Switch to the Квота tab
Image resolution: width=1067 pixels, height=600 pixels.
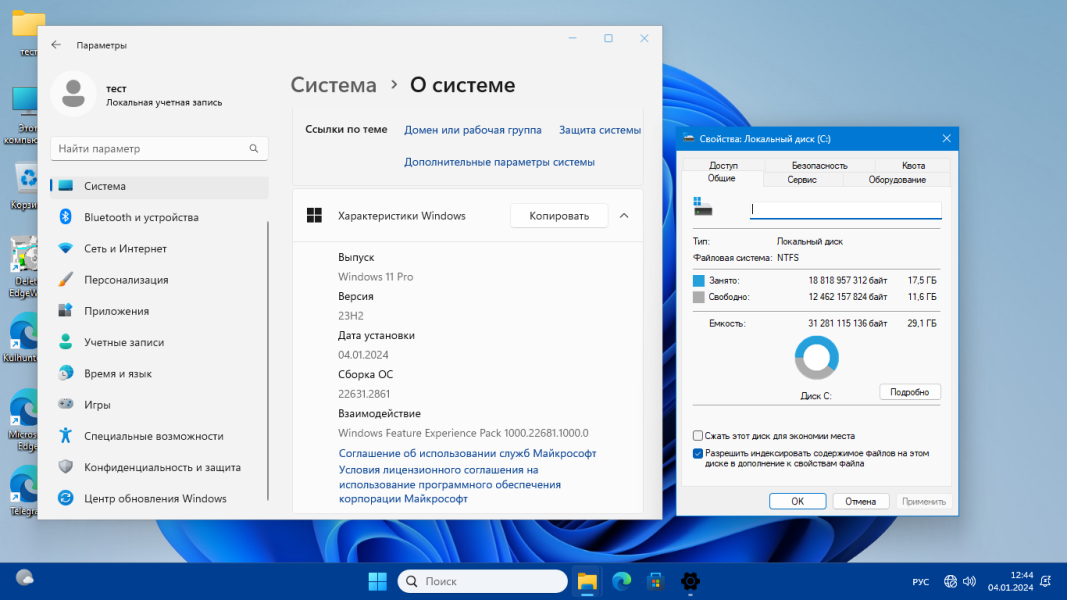click(913, 165)
